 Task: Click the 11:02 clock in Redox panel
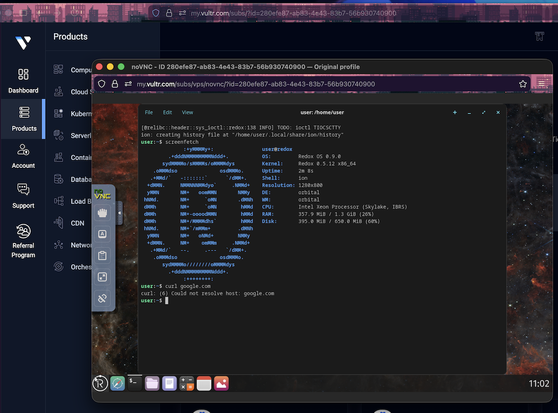tap(539, 383)
